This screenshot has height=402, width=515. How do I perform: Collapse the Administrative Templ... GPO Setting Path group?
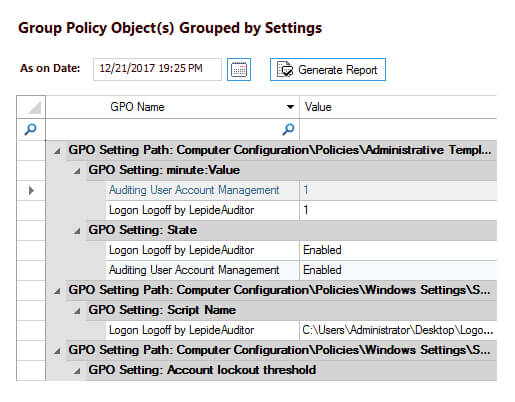coord(57,151)
